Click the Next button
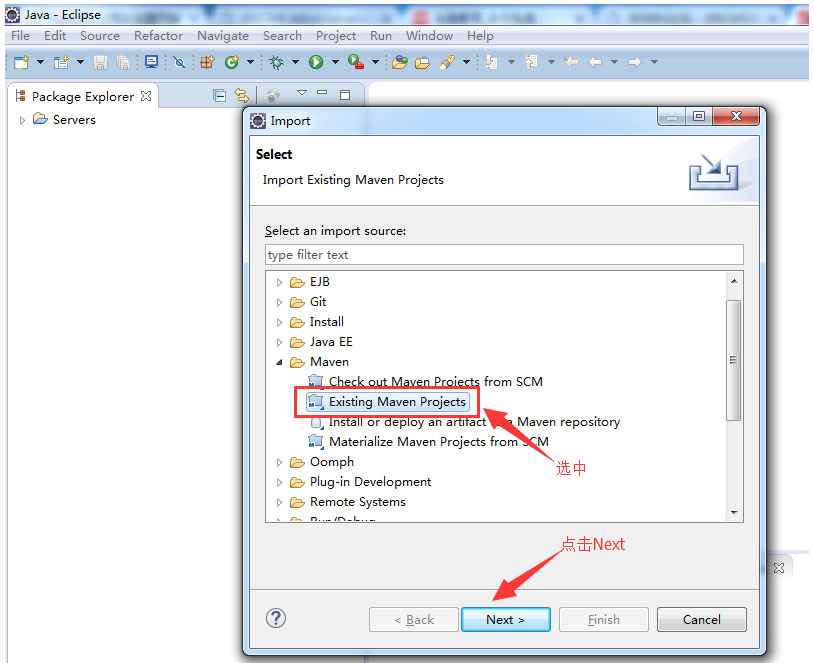 (505, 620)
